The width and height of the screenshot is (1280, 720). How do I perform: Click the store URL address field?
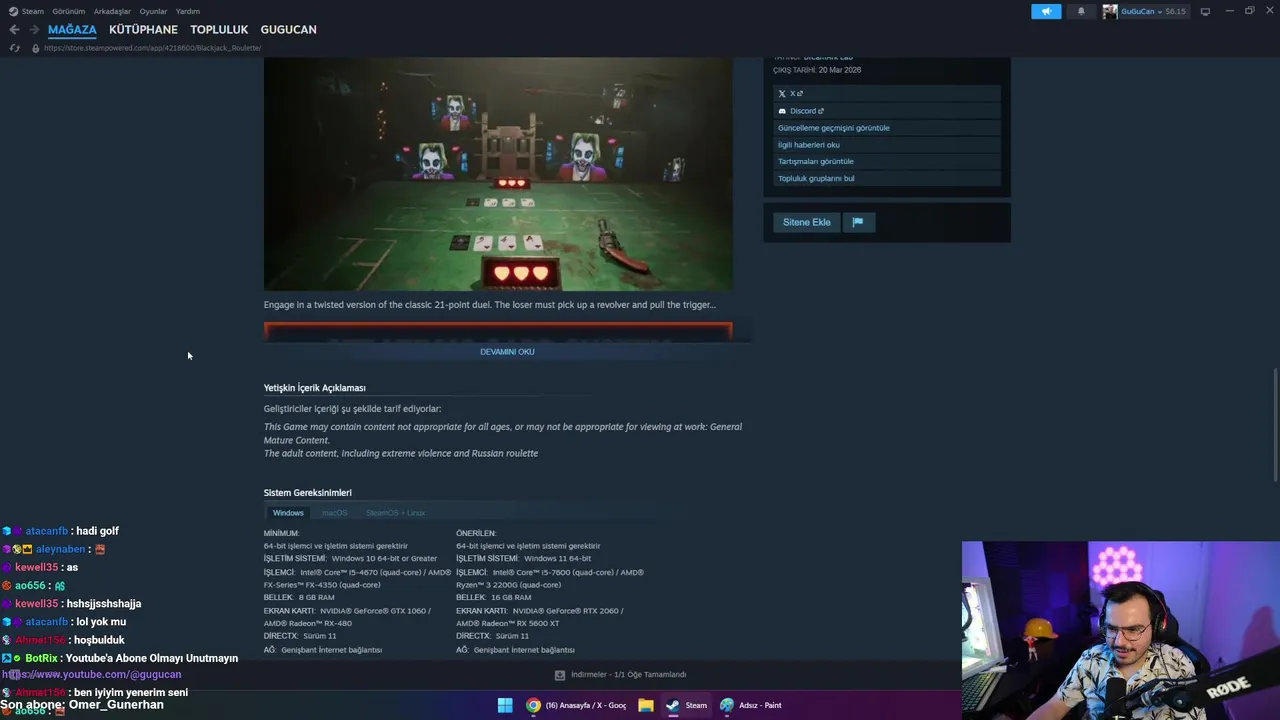click(152, 48)
